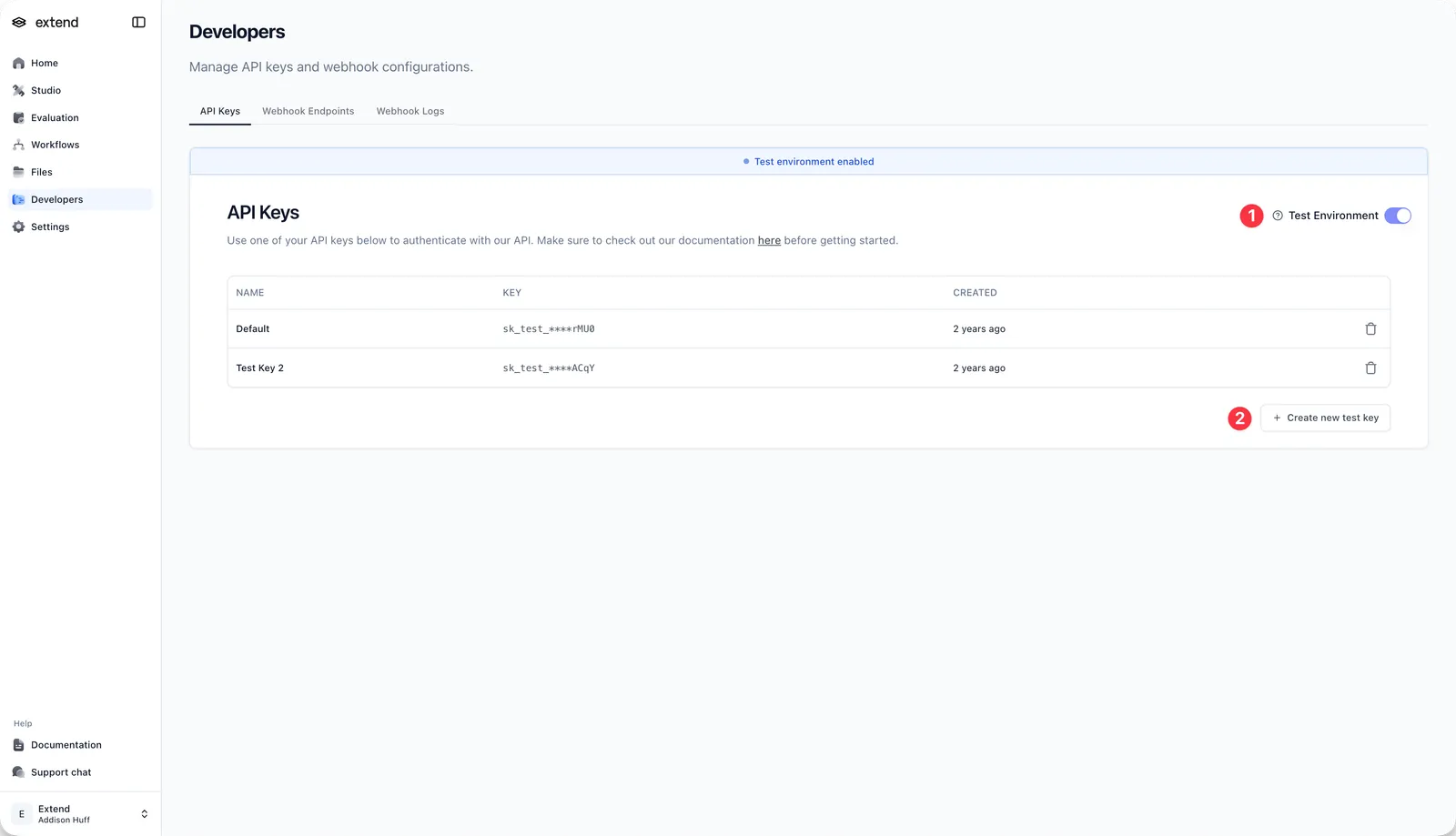1456x836 pixels.
Task: Click the 'Default' key name cell
Action: tap(253, 329)
